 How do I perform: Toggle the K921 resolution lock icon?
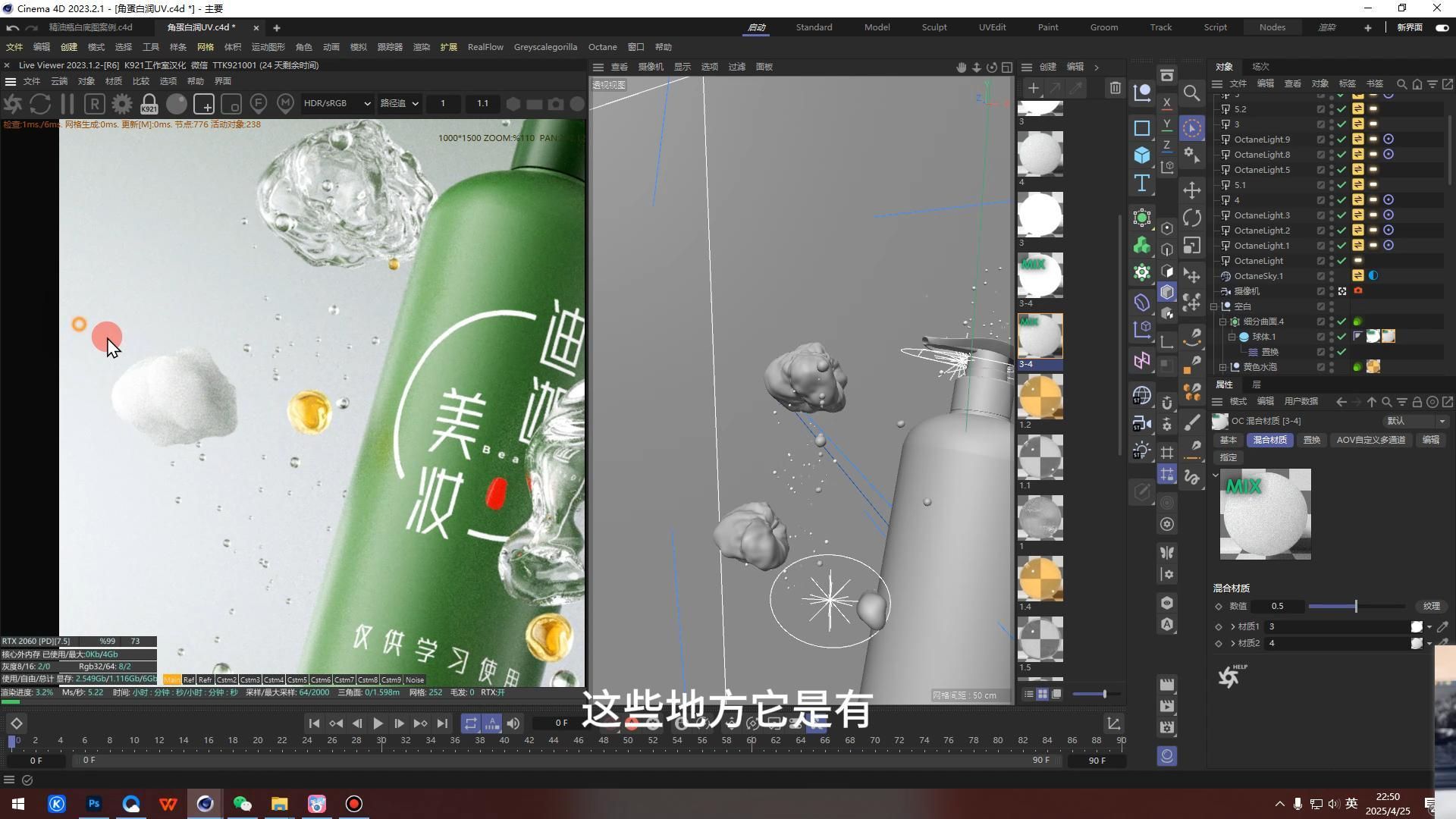(149, 104)
